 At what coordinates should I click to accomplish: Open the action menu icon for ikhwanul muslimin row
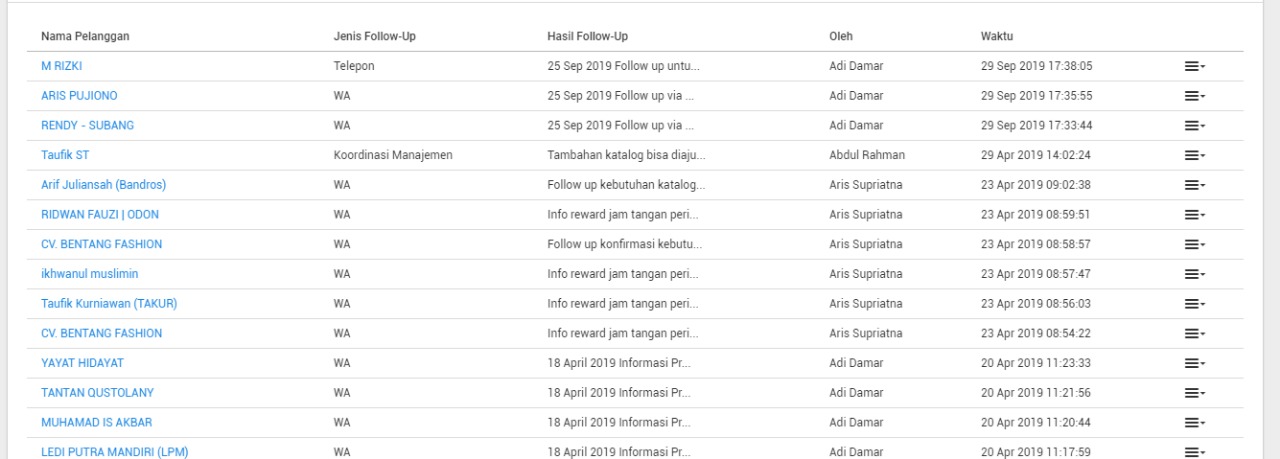click(1195, 274)
